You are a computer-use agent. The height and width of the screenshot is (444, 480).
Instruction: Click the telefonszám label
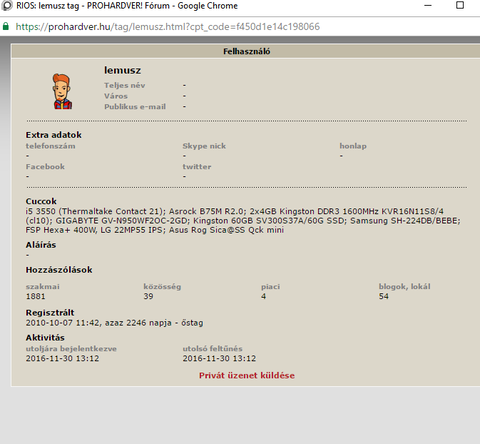click(51, 146)
